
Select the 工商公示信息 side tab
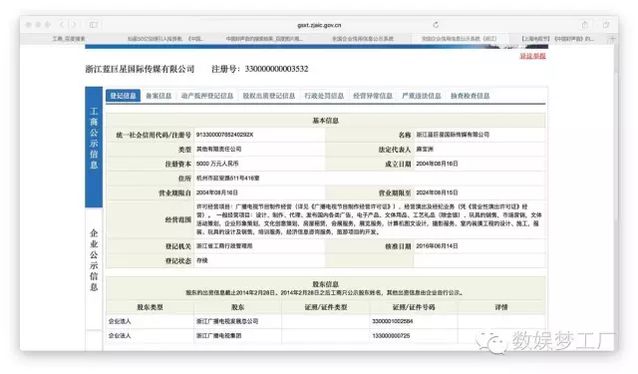coord(94,147)
